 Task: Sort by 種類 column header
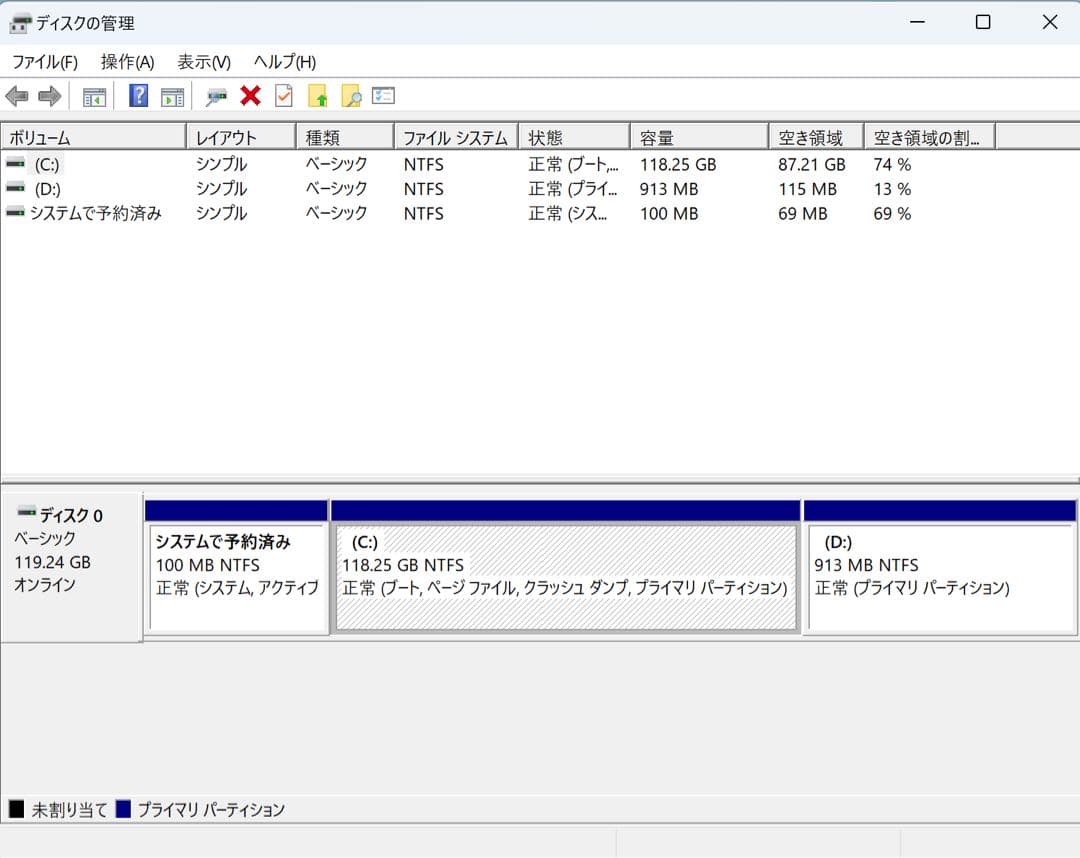(345, 137)
